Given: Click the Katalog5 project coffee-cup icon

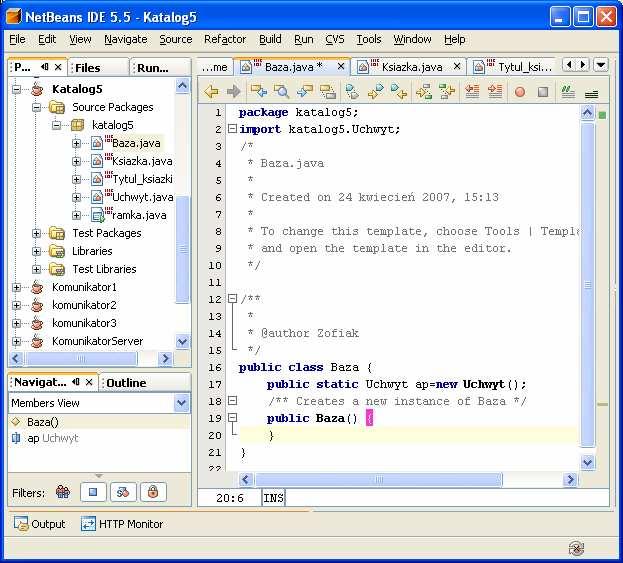Looking at the screenshot, I should click(x=37, y=89).
